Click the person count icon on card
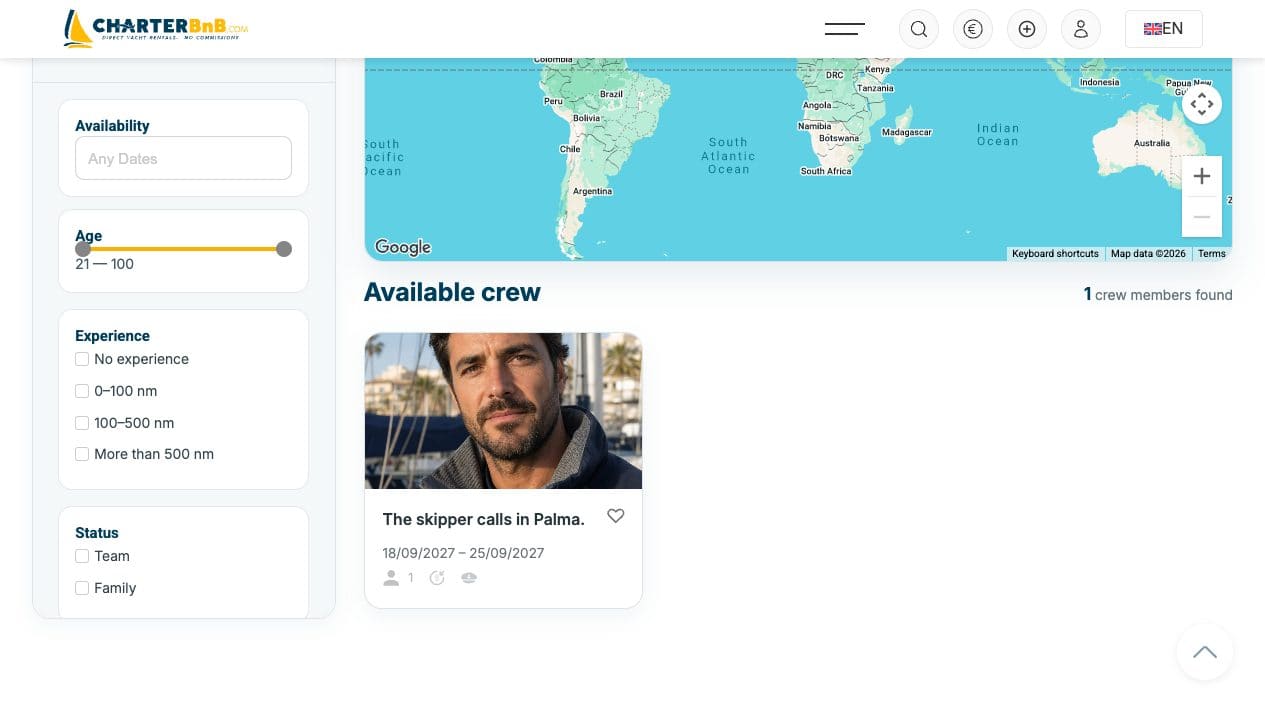Viewport: 1265px width, 712px height. point(391,578)
